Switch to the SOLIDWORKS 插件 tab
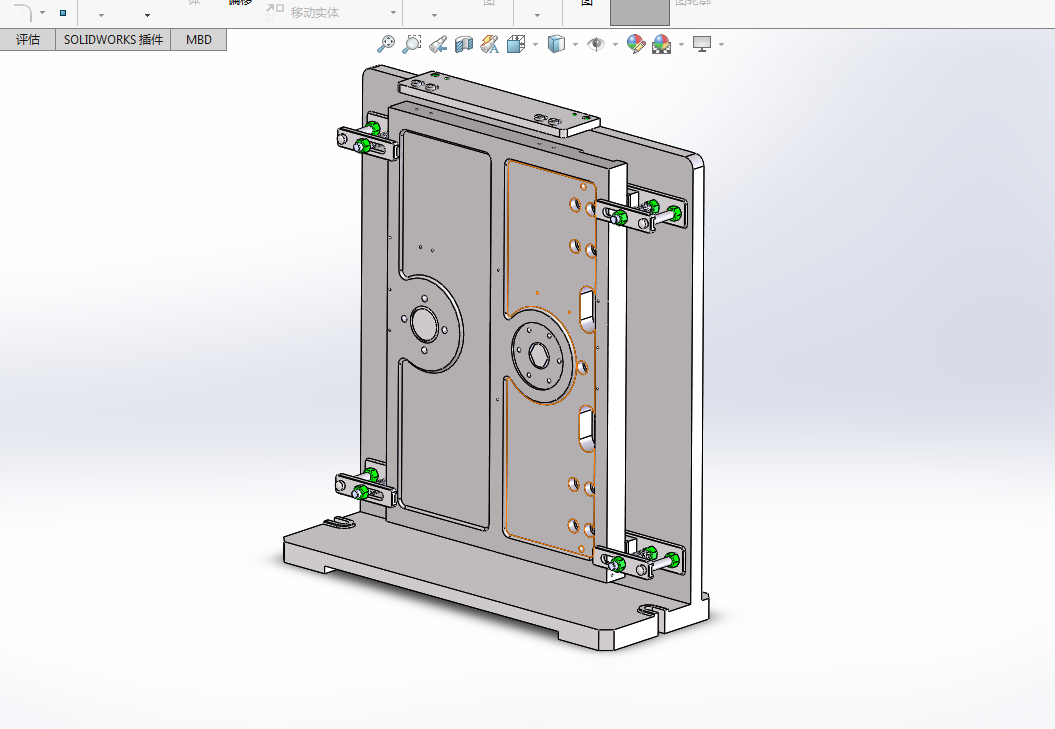Image resolution: width=1055 pixels, height=729 pixels. coord(113,40)
